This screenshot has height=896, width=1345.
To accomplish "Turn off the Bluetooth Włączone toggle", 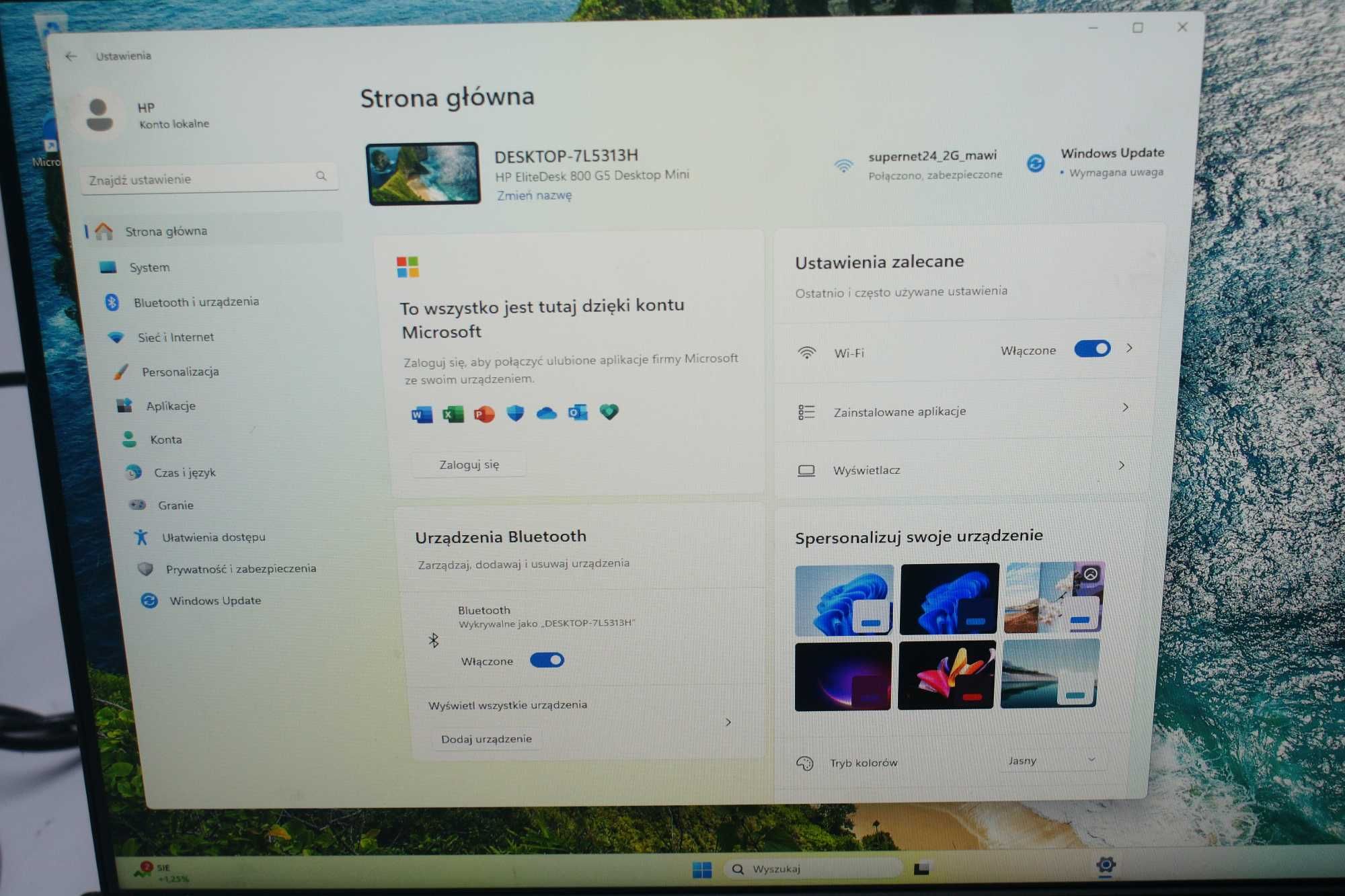I will coord(547,660).
